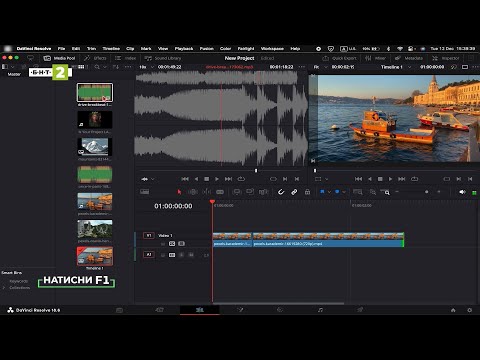Open the blue marker color dropdown
Screen dimensions: 480x360
click(x=344, y=192)
